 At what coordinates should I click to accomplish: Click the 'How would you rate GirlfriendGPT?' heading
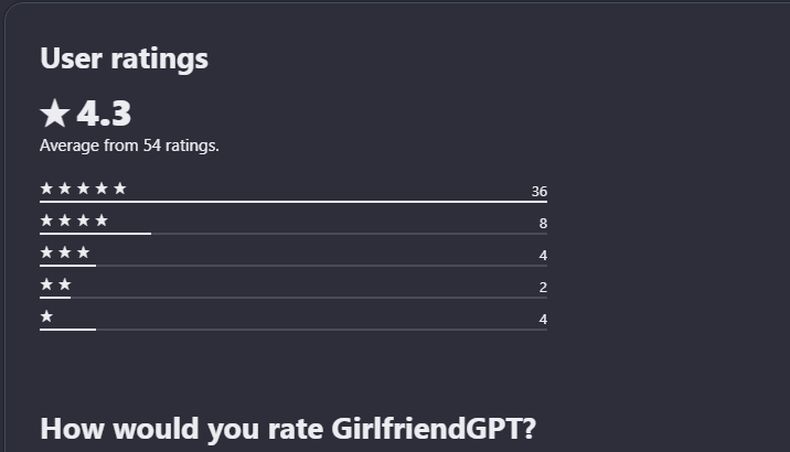tap(288, 429)
